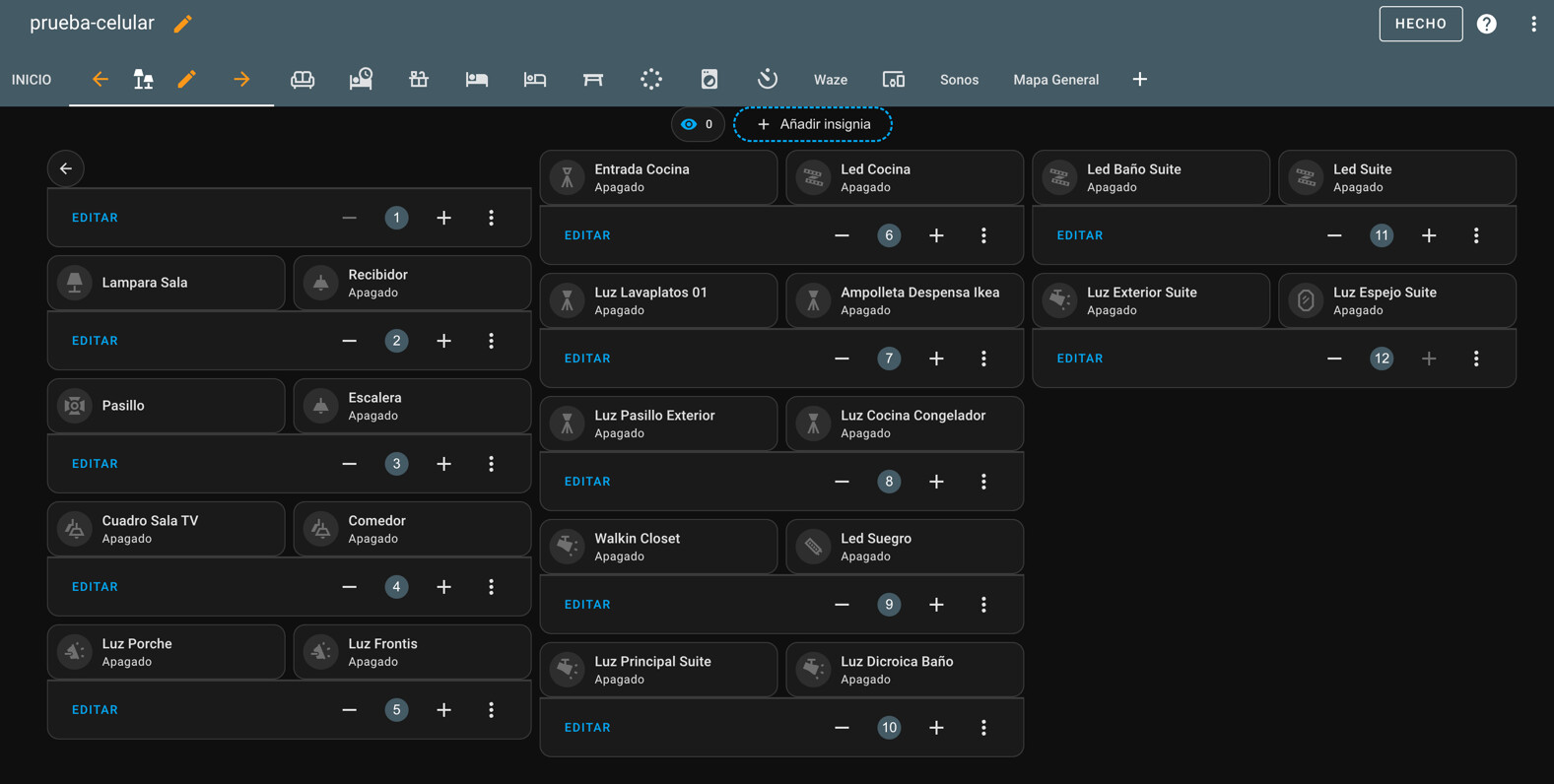Open the sofa view tab icon
Image resolution: width=1554 pixels, height=784 pixels.
[303, 80]
